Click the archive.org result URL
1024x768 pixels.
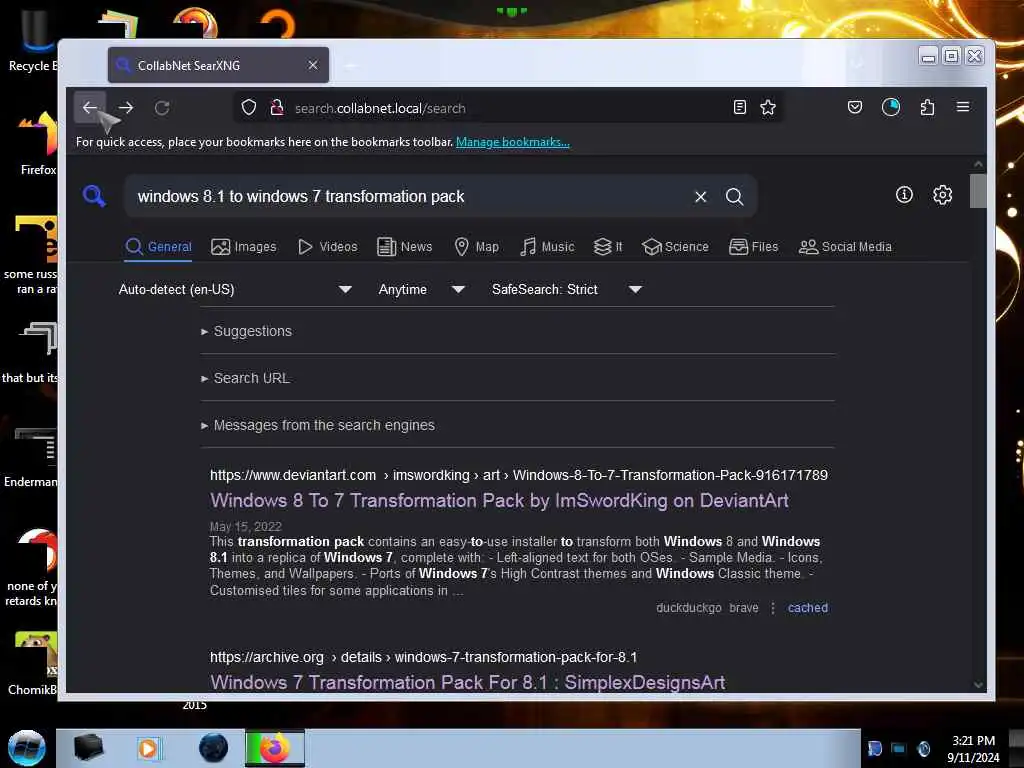tap(423, 657)
